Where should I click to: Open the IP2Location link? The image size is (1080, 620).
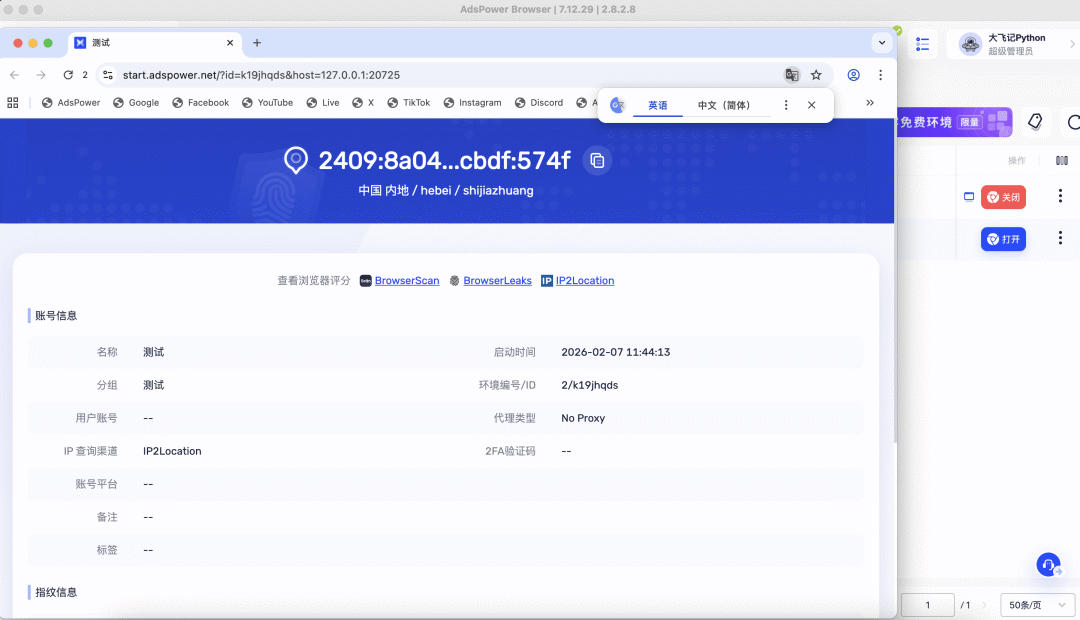pyautogui.click(x=585, y=280)
